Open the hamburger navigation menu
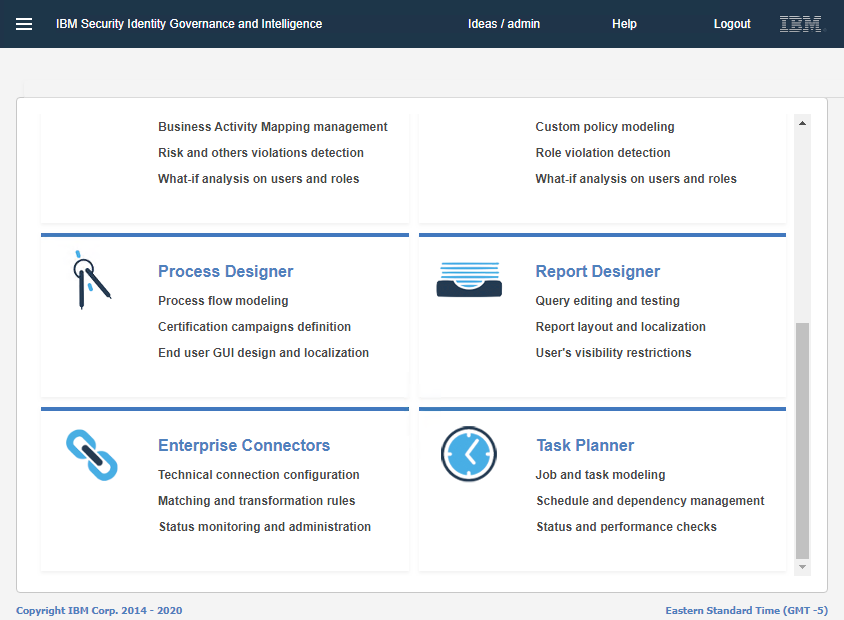The width and height of the screenshot is (844, 620). pyautogui.click(x=24, y=24)
